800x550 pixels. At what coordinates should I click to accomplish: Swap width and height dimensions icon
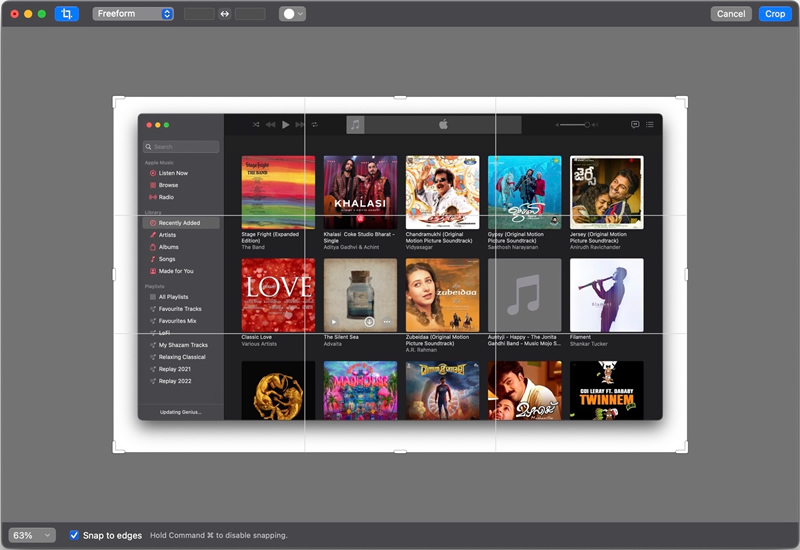(x=224, y=14)
